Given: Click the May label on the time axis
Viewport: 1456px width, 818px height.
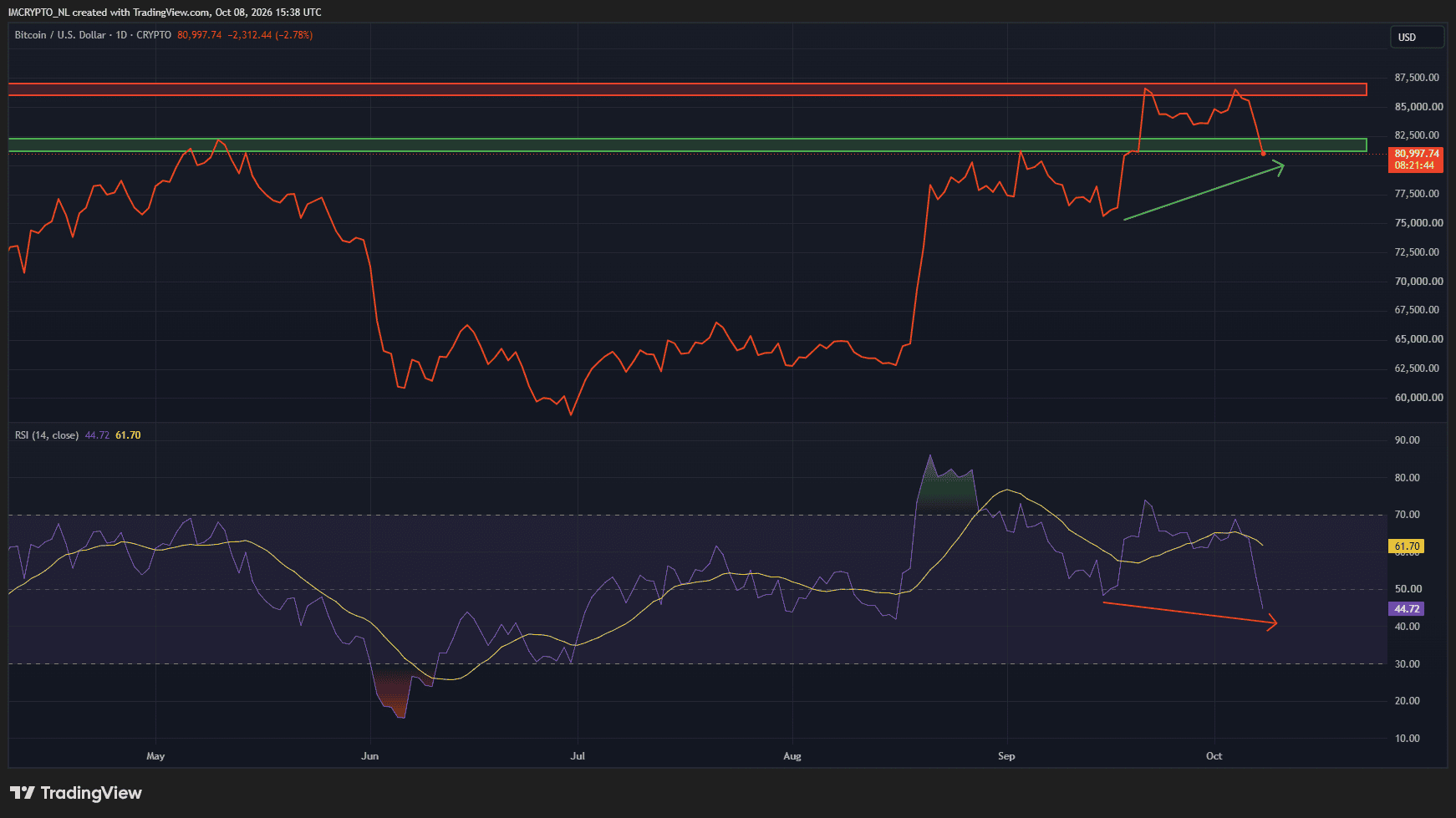Looking at the screenshot, I should click(155, 756).
